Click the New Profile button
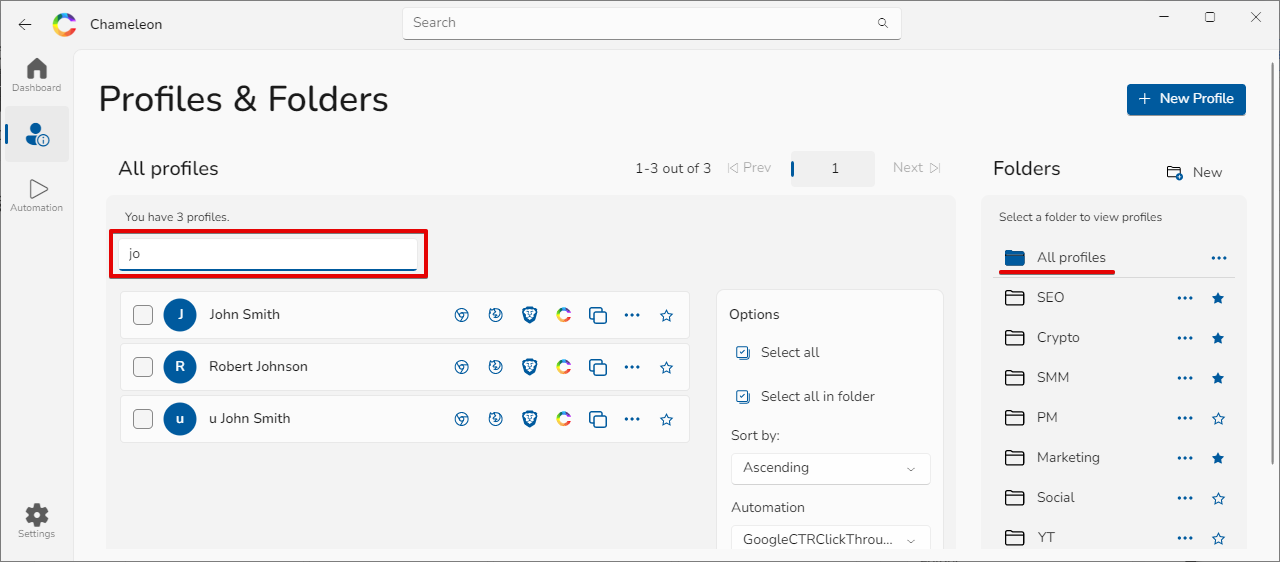1280x562 pixels. 1186,99
